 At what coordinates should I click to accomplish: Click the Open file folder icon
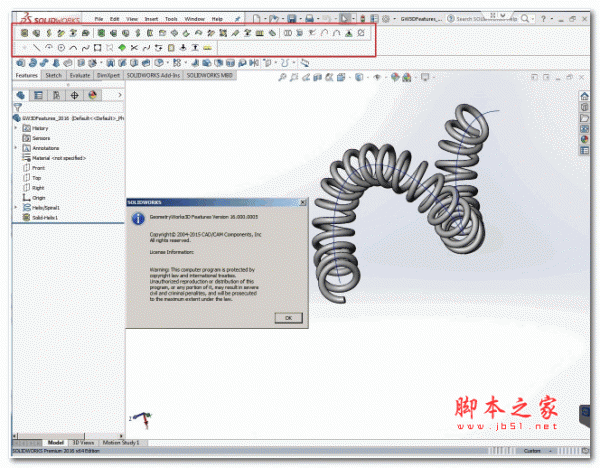[x=273, y=18]
